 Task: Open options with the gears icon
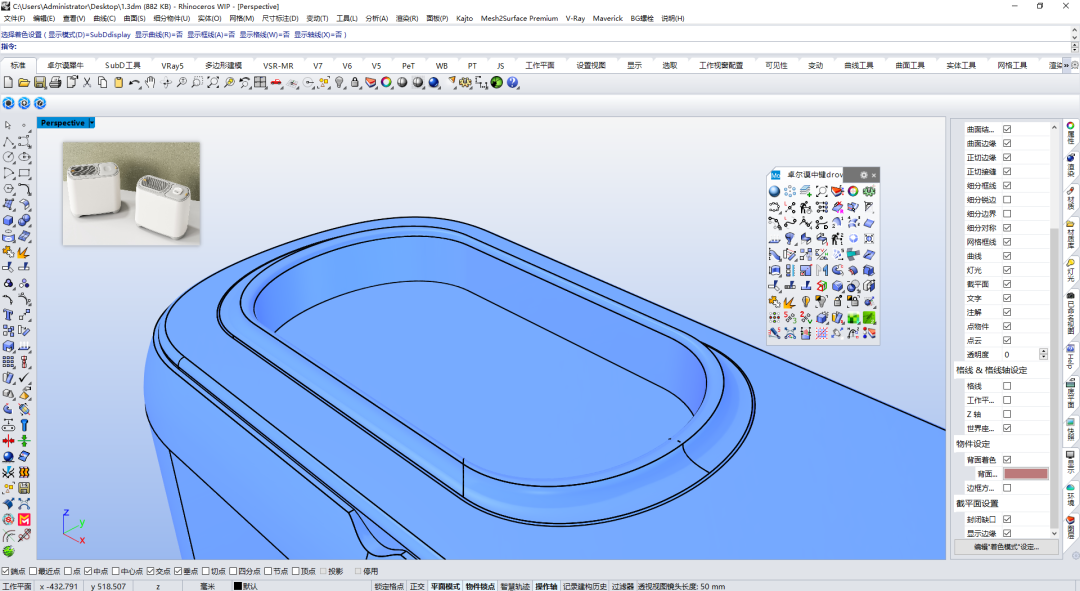coord(466,83)
